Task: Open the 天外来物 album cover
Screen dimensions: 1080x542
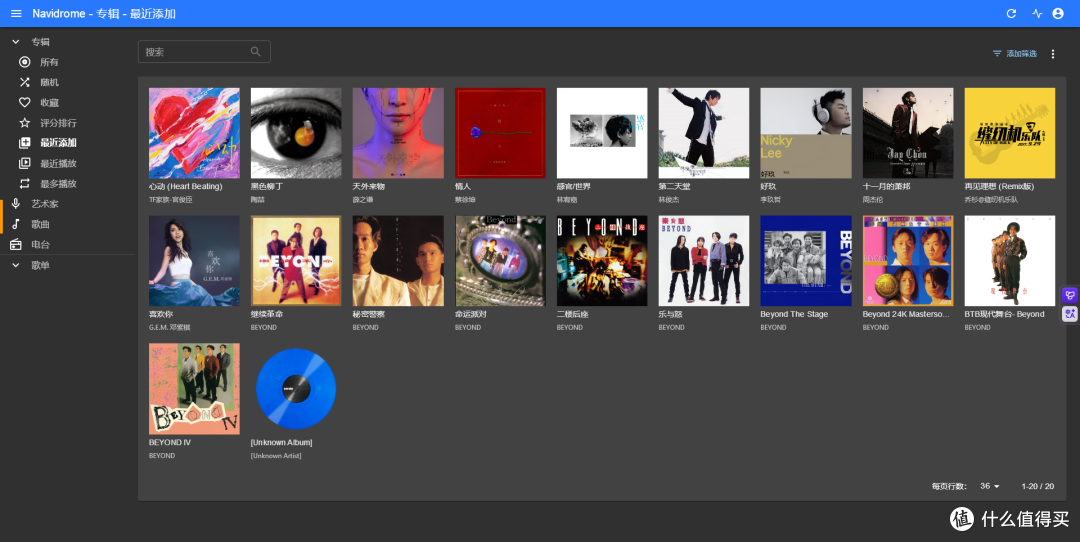Action: [398, 133]
